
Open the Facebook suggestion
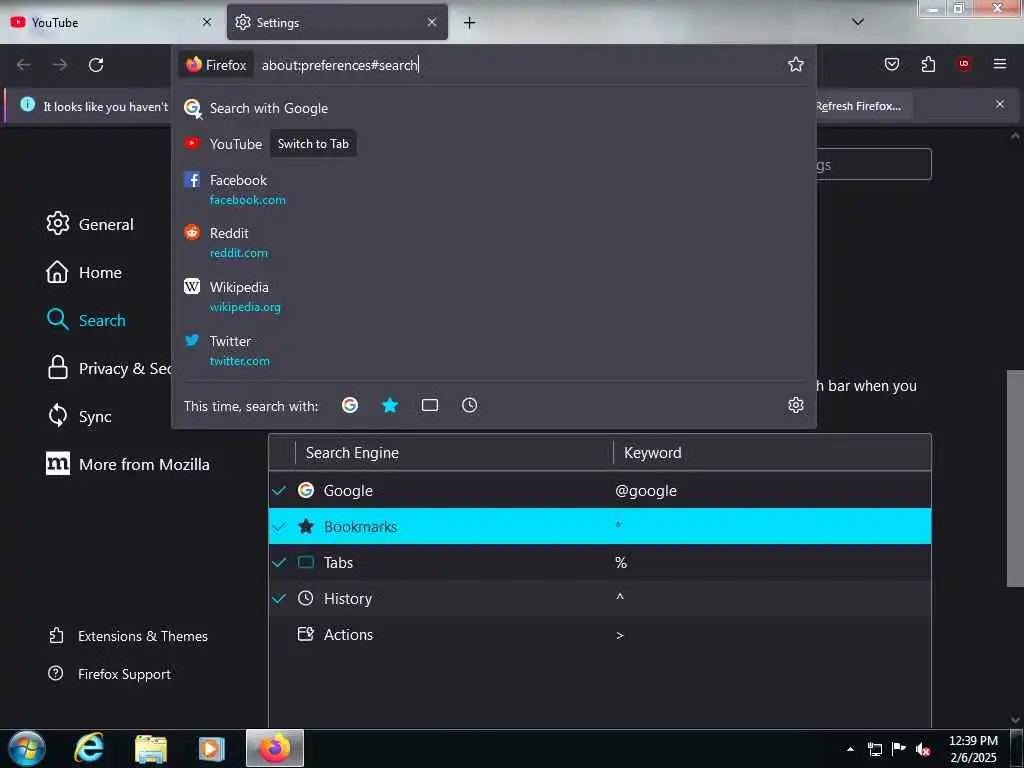pyautogui.click(x=494, y=189)
